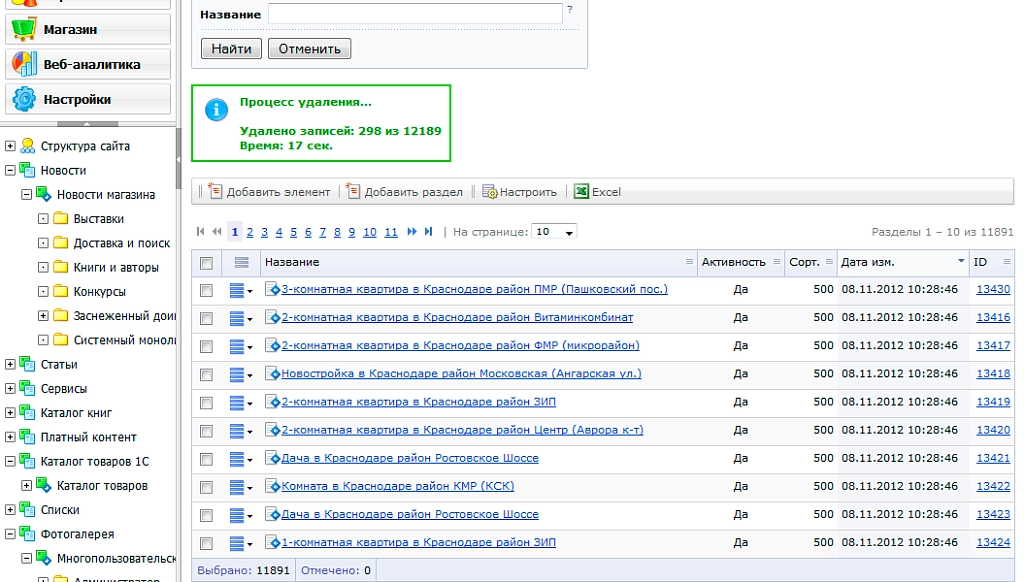This screenshot has width=1024, height=582.
Task: Open the Дача Ростовское Шоссе link ID 13421
Action: tap(409, 458)
